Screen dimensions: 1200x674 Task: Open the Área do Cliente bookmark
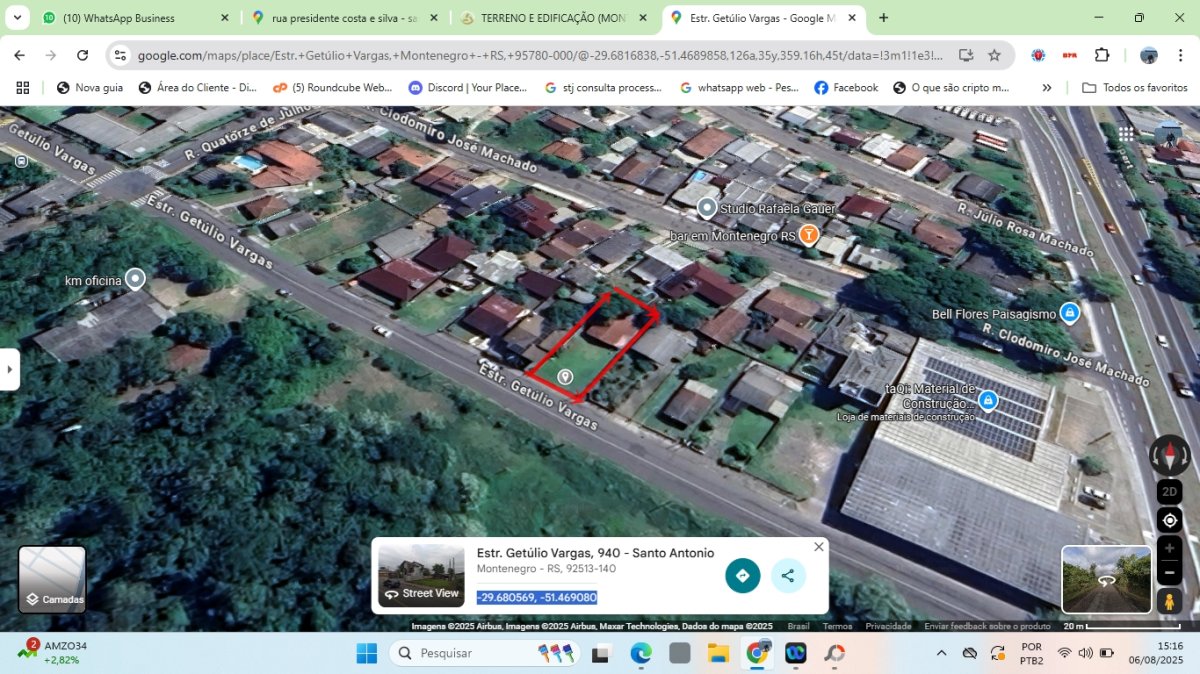point(197,88)
